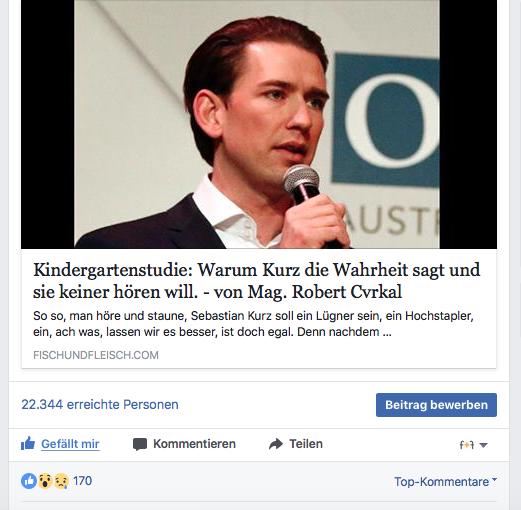The width and height of the screenshot is (521, 510).
Task: Click the article description snippet text
Action: click(253, 324)
